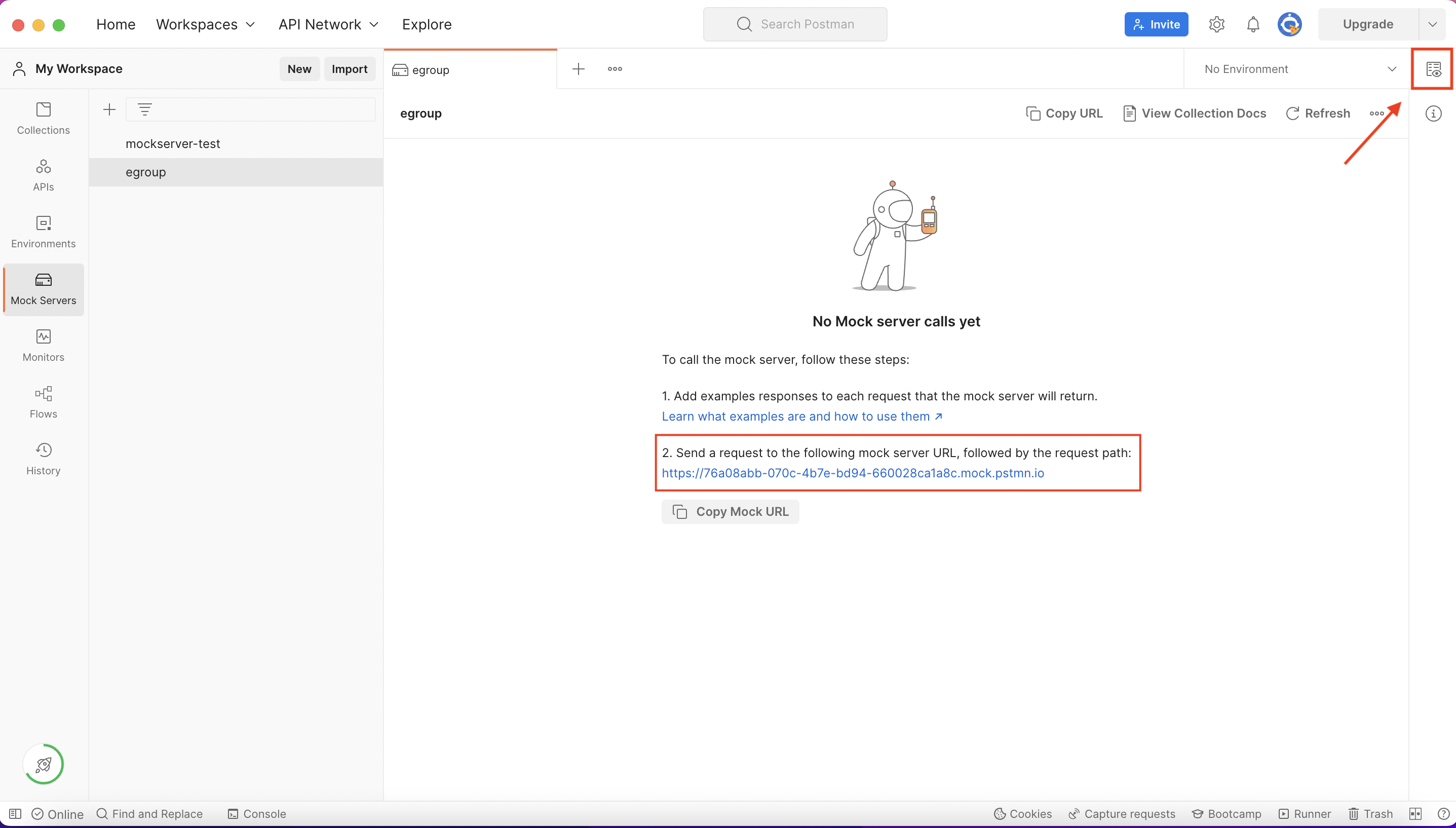Switch to the Explore tab
The image size is (1456, 828).
tap(427, 24)
